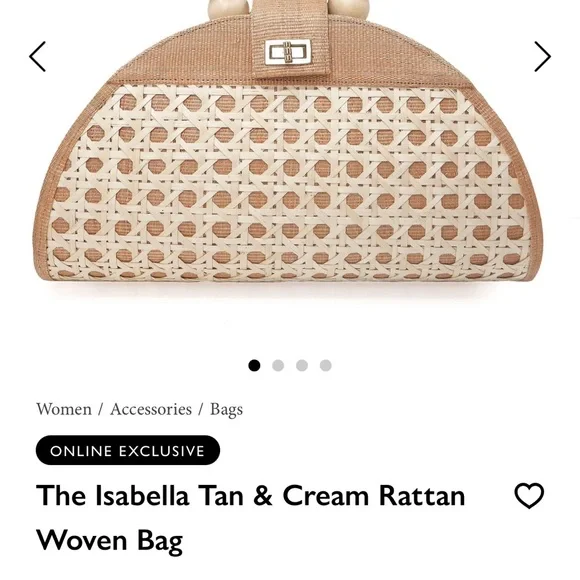Screen dimensions: 580x580
Task: Click slash separator before Bags
Action: [x=201, y=409]
